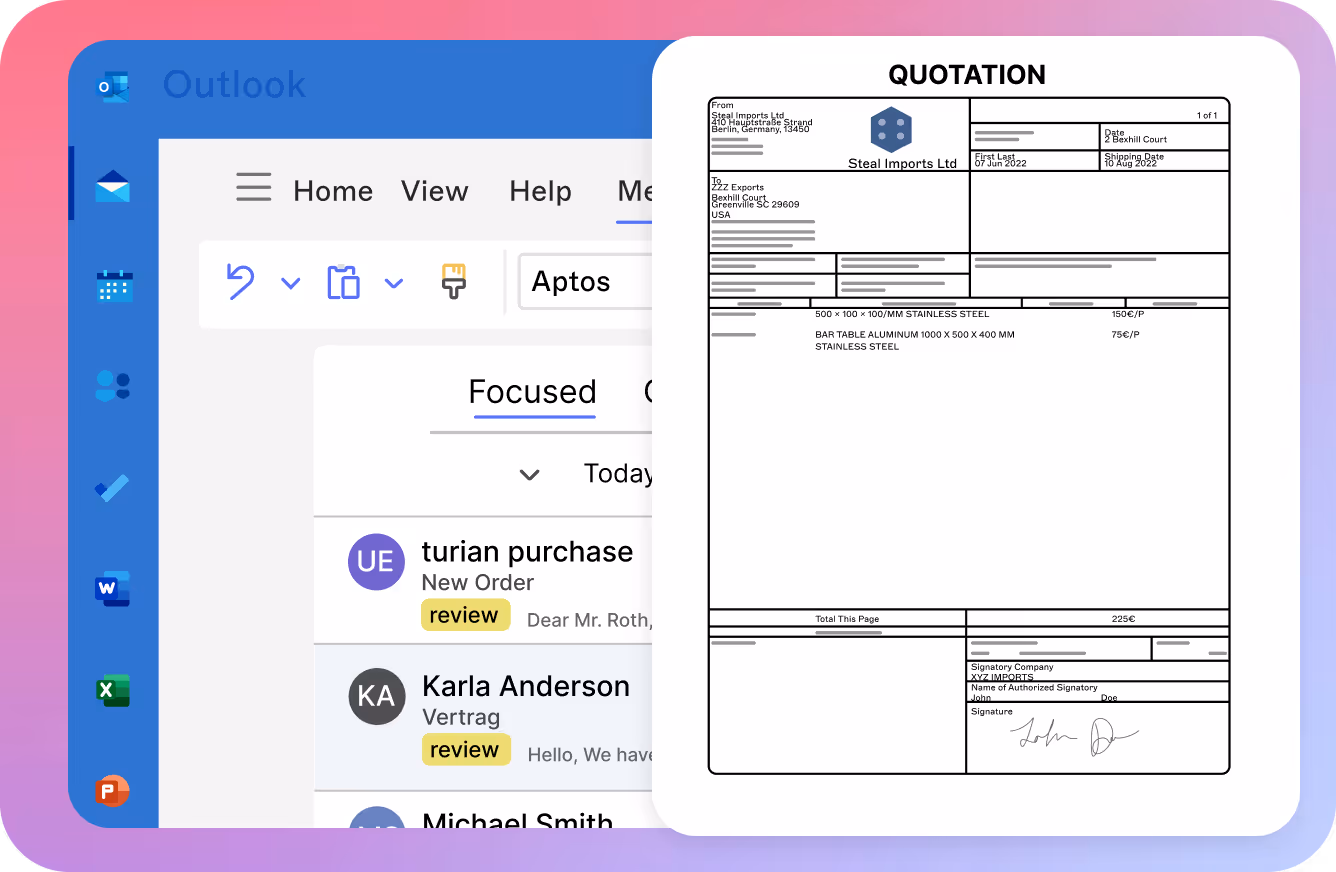Open the Calendar icon in sidebar
The width and height of the screenshot is (1336, 872).
[114, 285]
